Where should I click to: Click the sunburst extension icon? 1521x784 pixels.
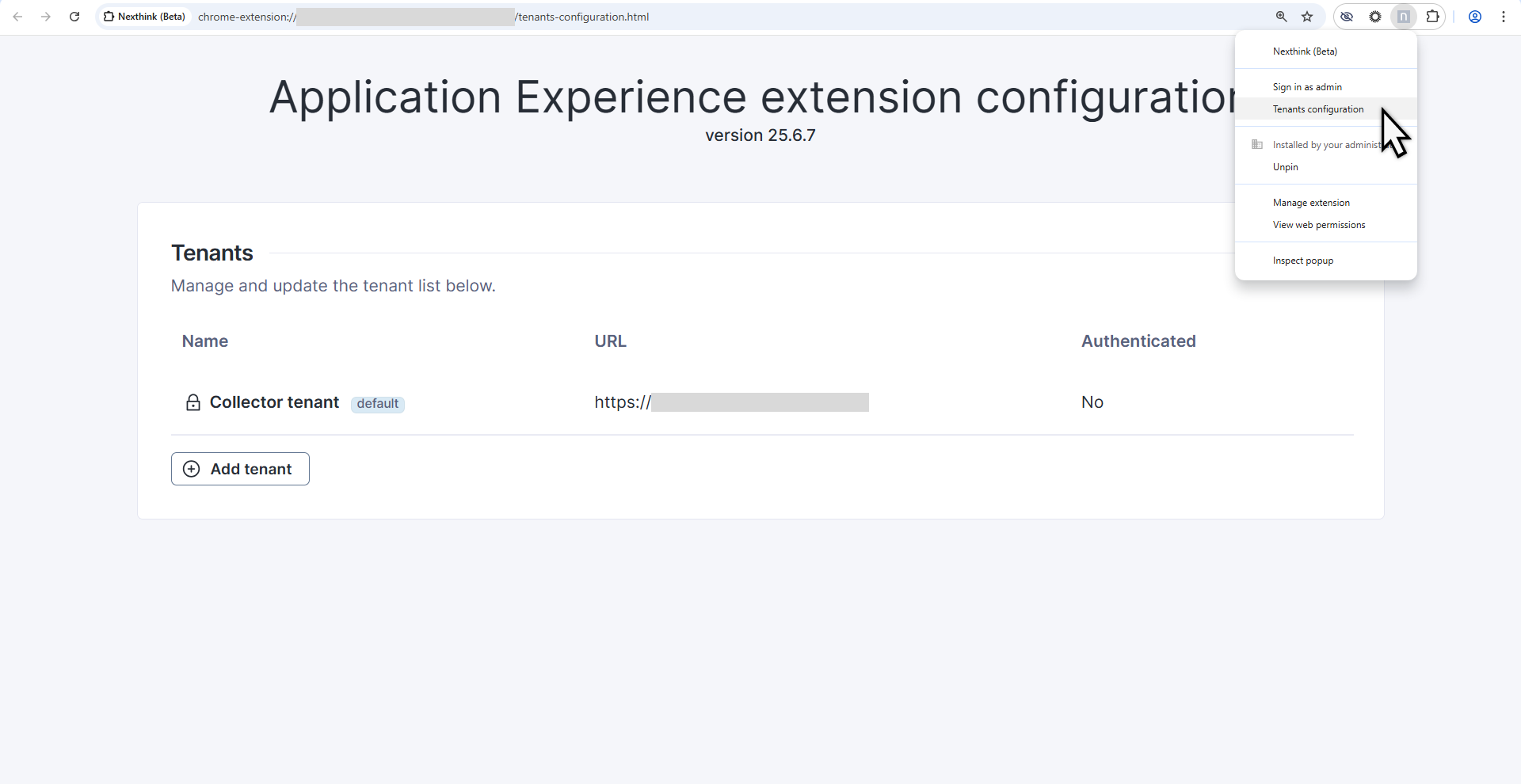1375,17
